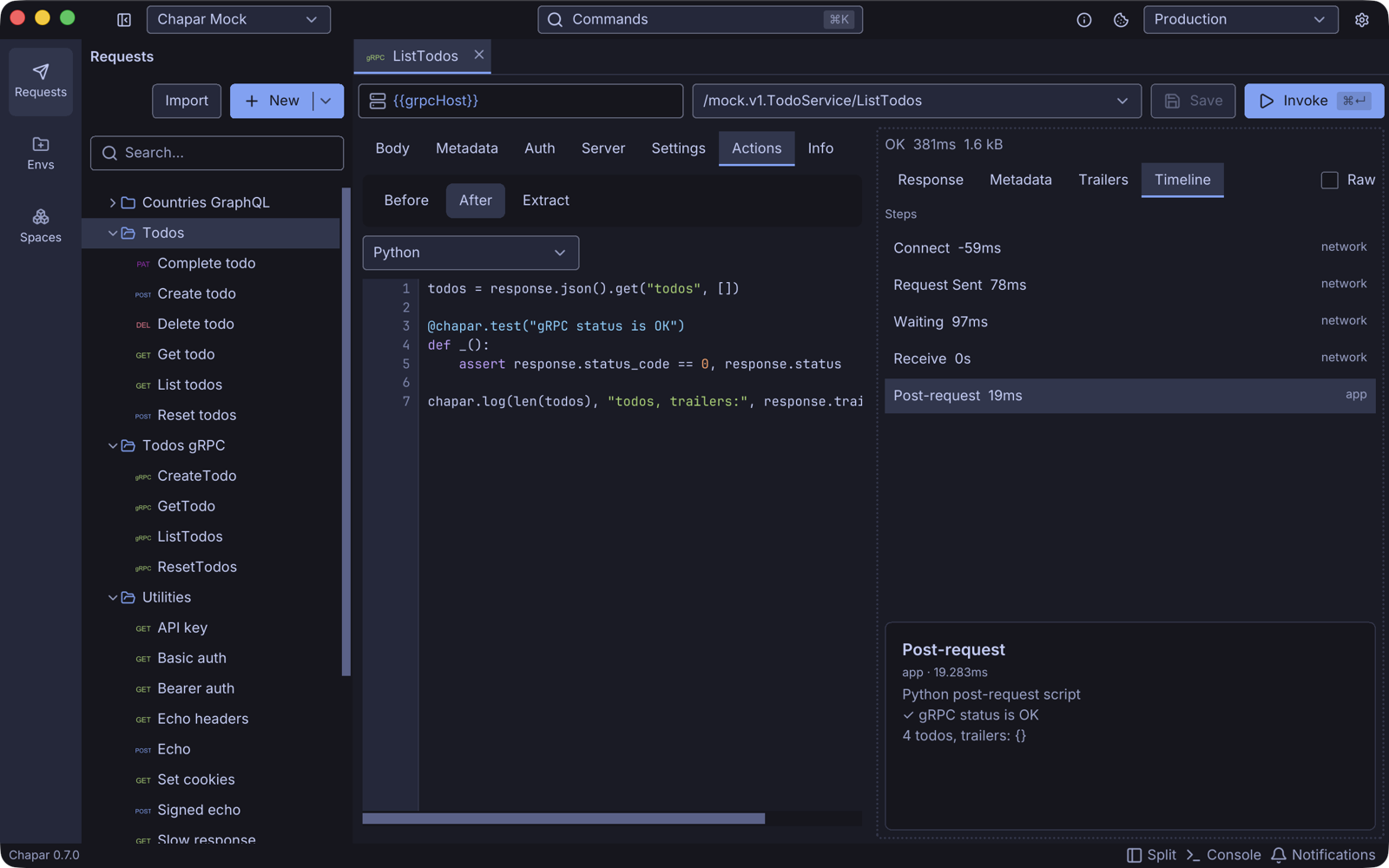The height and width of the screenshot is (868, 1389).
Task: Open the Console in status bar
Action: click(x=1223, y=855)
